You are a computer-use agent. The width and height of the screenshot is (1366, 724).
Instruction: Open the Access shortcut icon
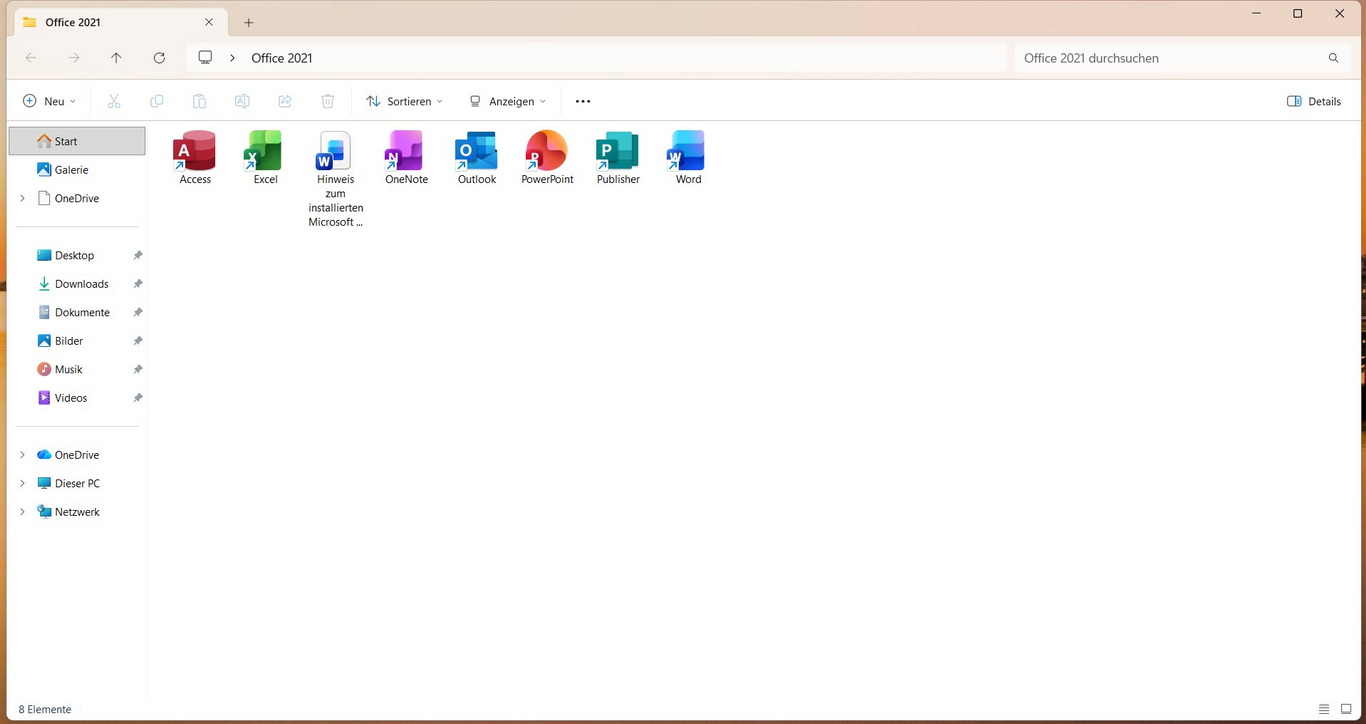point(195,151)
